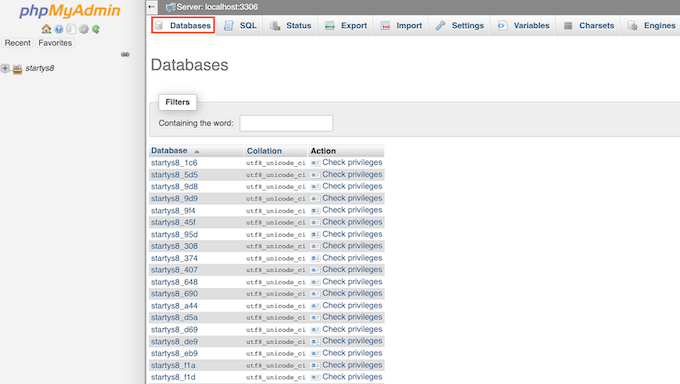This screenshot has height=384, width=680.
Task: Open database startys8_d5a
Action: point(174,318)
